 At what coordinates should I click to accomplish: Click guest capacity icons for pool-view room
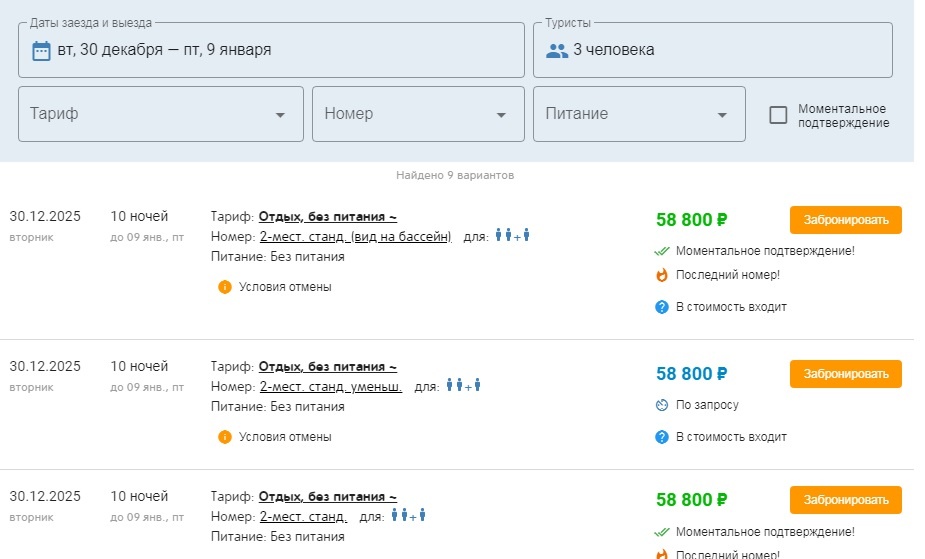click(512, 236)
